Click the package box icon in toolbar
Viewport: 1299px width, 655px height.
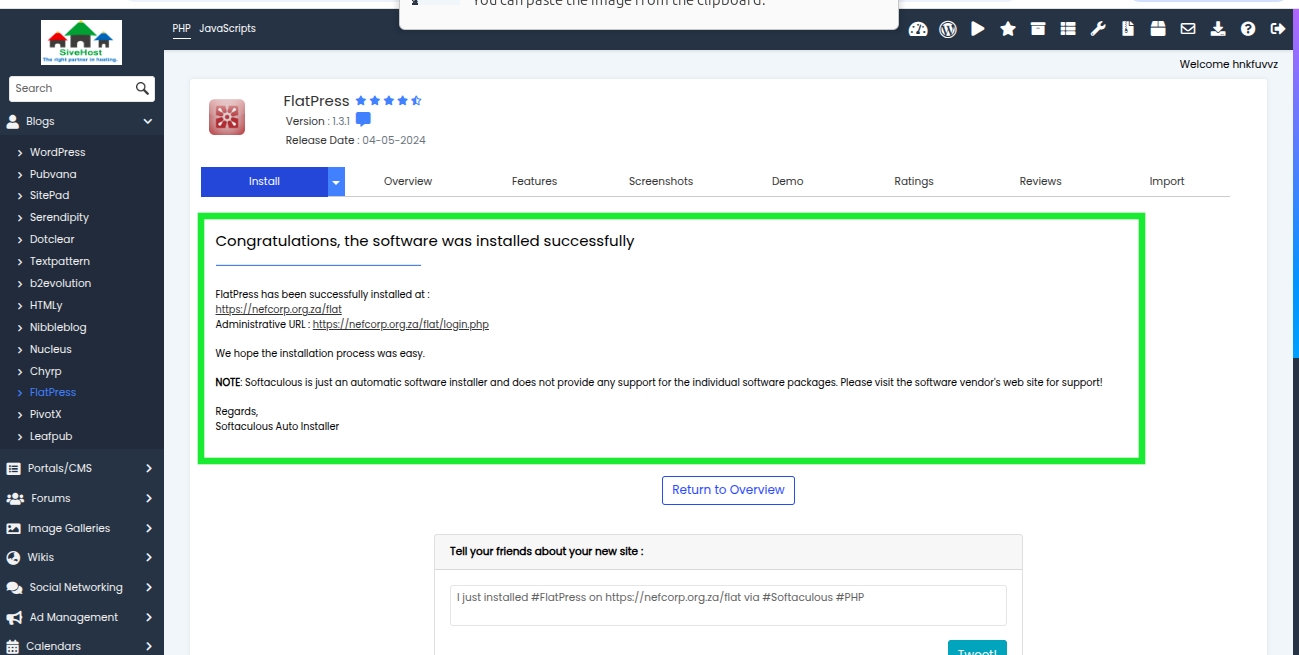1158,29
